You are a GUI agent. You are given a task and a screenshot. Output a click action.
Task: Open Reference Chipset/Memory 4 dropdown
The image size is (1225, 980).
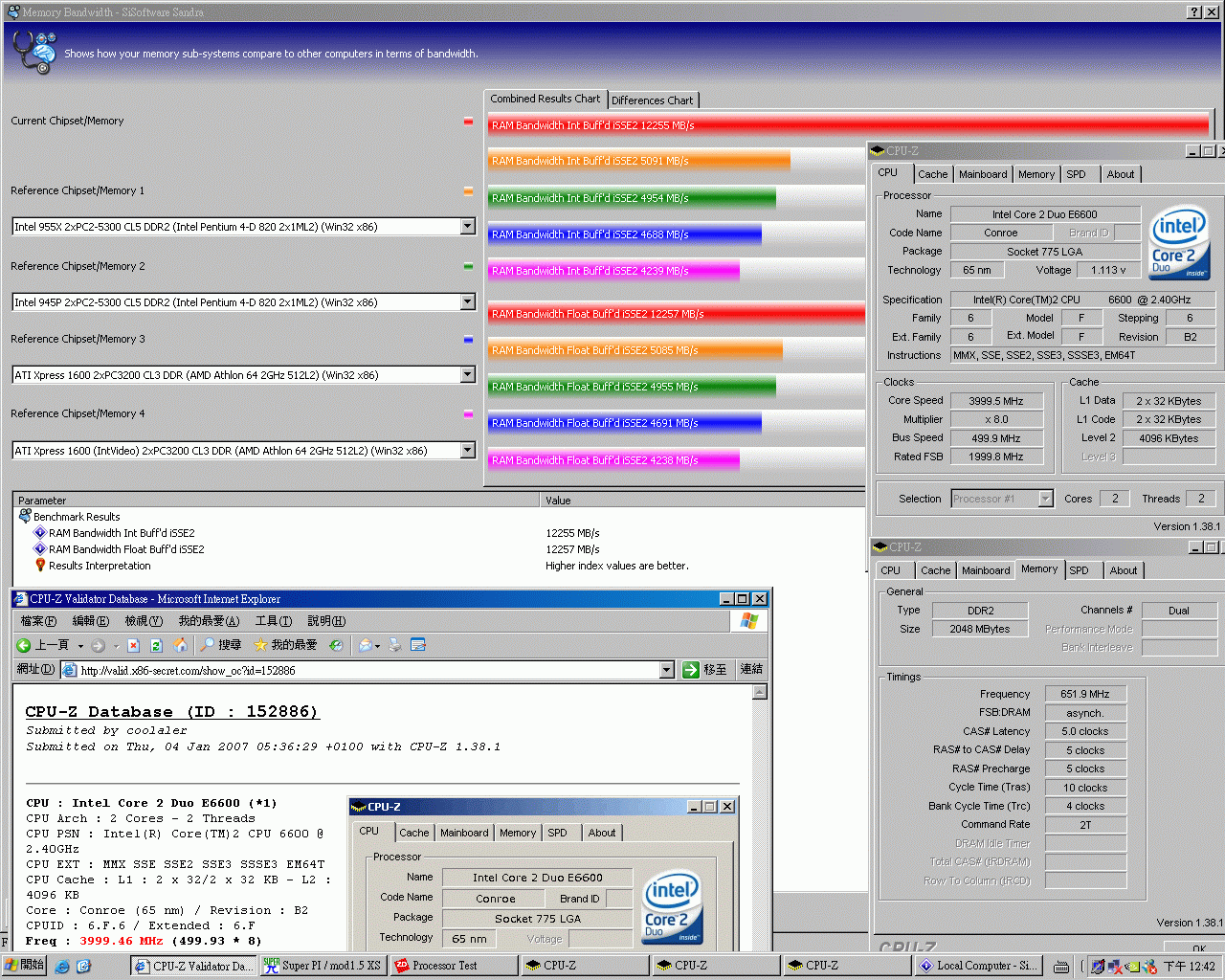(x=468, y=451)
